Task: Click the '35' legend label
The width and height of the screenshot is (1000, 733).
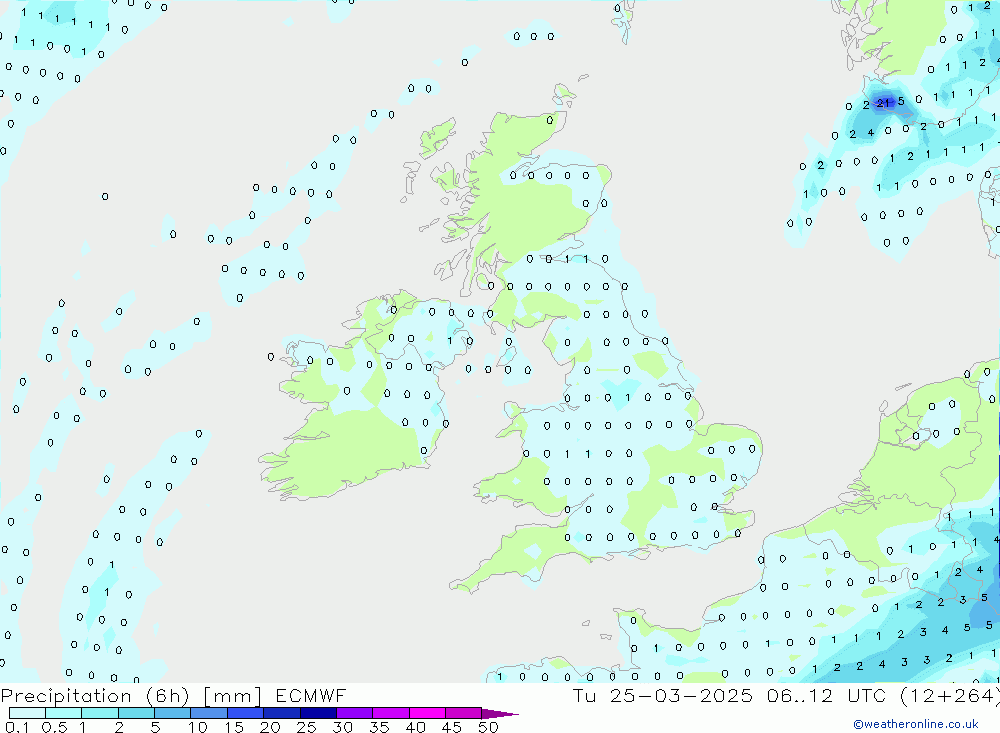Action: (x=379, y=727)
